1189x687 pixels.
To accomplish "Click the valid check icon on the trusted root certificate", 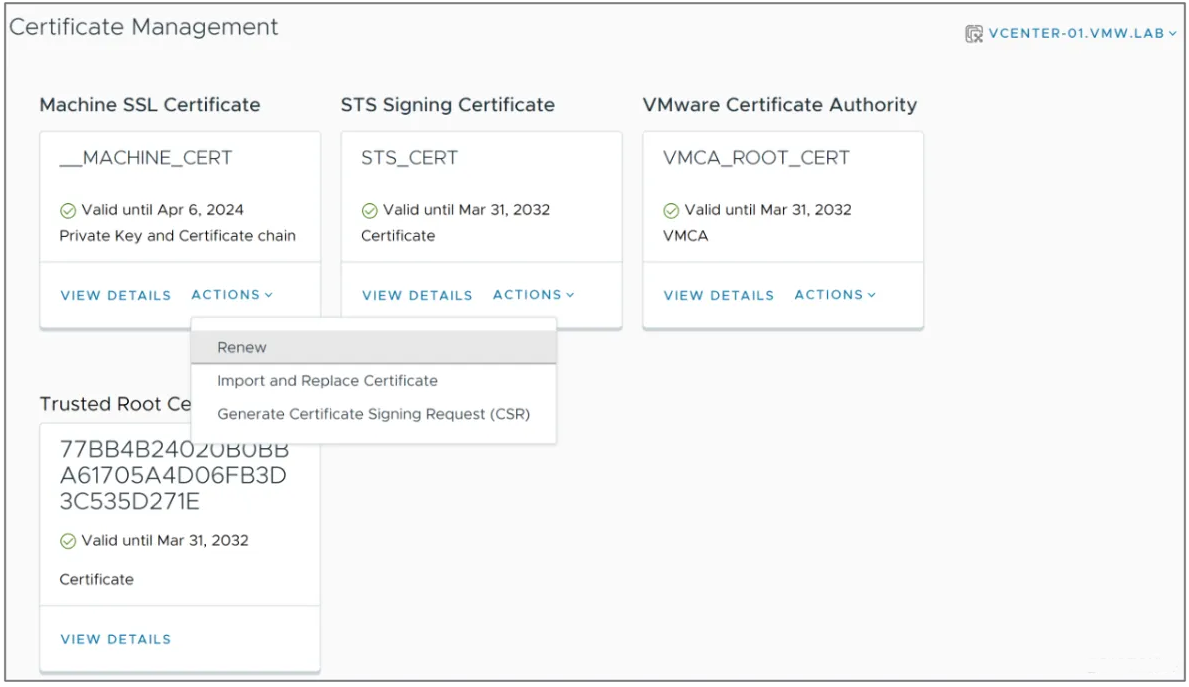I will tap(68, 541).
